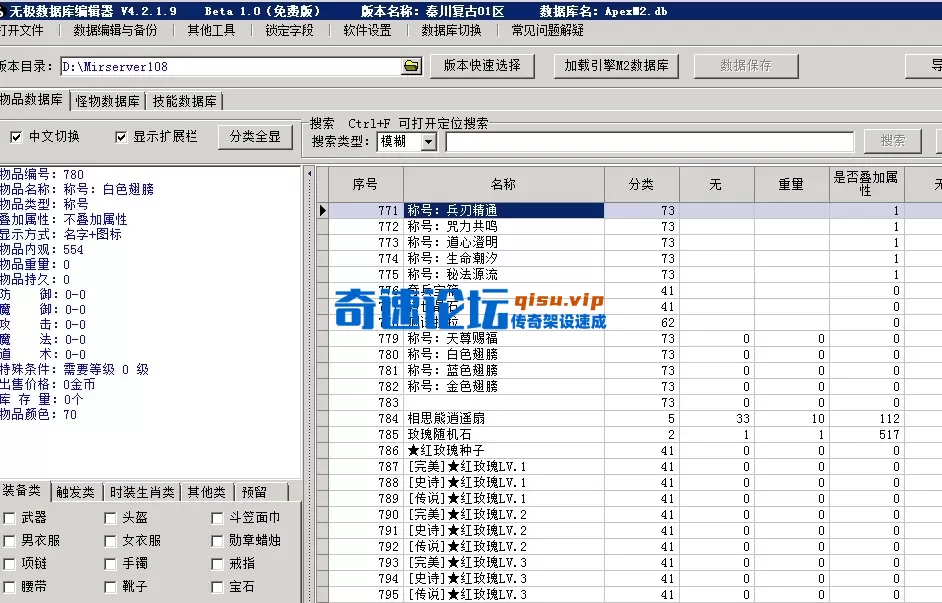Check the 腰带 category checkbox
Screen dimensions: 942x603
point(10,587)
